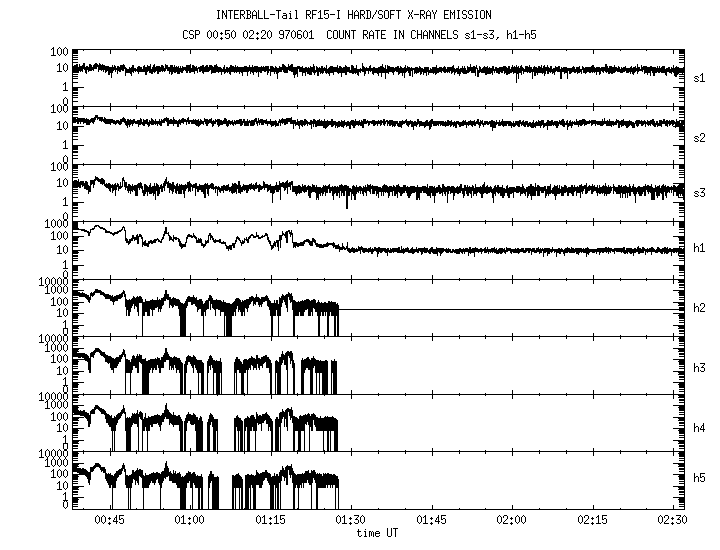Click the s1 channel label

point(699,79)
